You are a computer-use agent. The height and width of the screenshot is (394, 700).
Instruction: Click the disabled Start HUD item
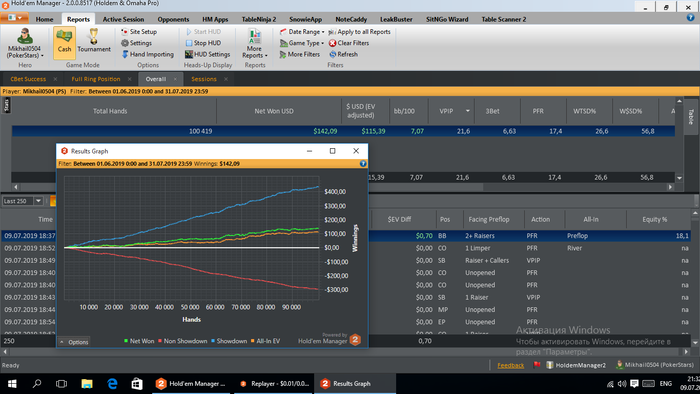click(x=203, y=32)
